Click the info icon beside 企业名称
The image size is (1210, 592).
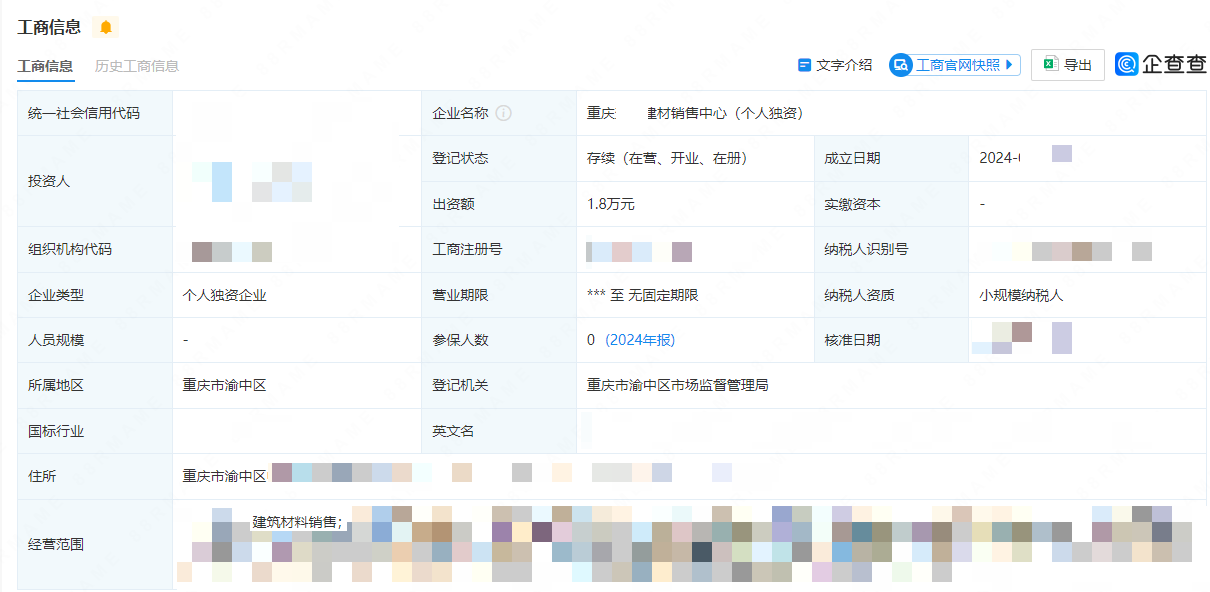504,113
